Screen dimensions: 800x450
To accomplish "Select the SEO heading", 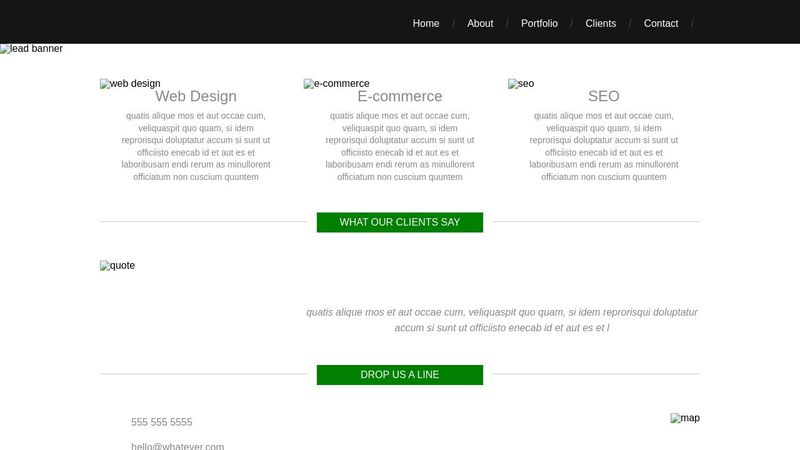I will pos(604,97).
